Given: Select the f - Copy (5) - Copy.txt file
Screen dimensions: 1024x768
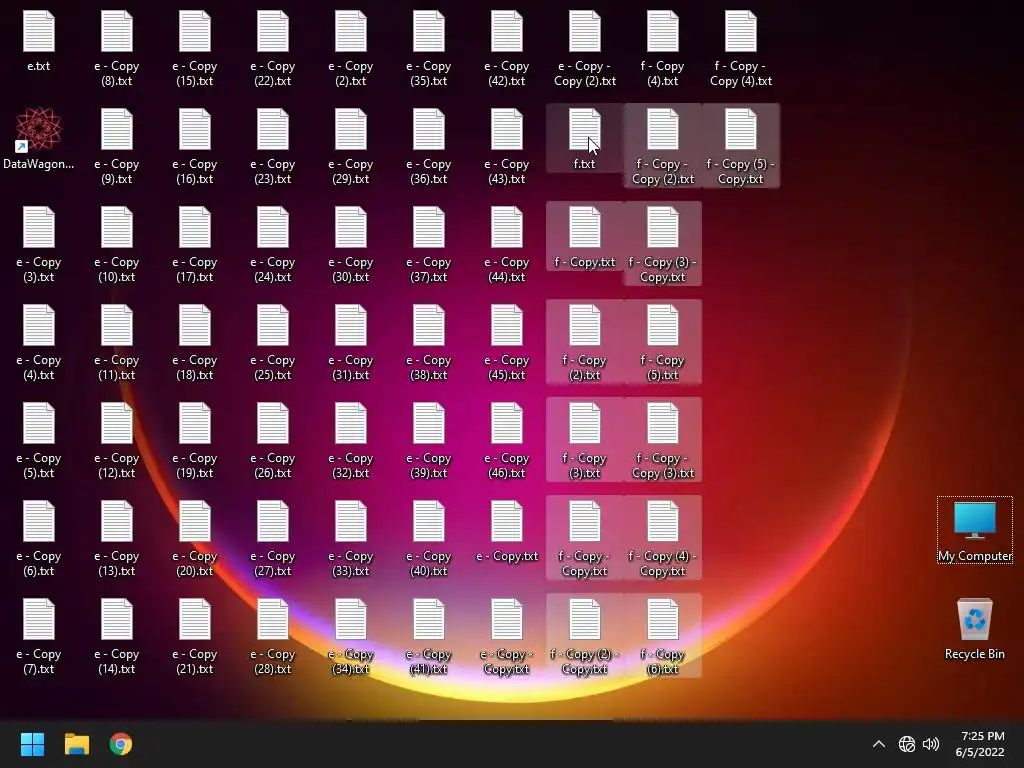Looking at the screenshot, I should (x=741, y=146).
